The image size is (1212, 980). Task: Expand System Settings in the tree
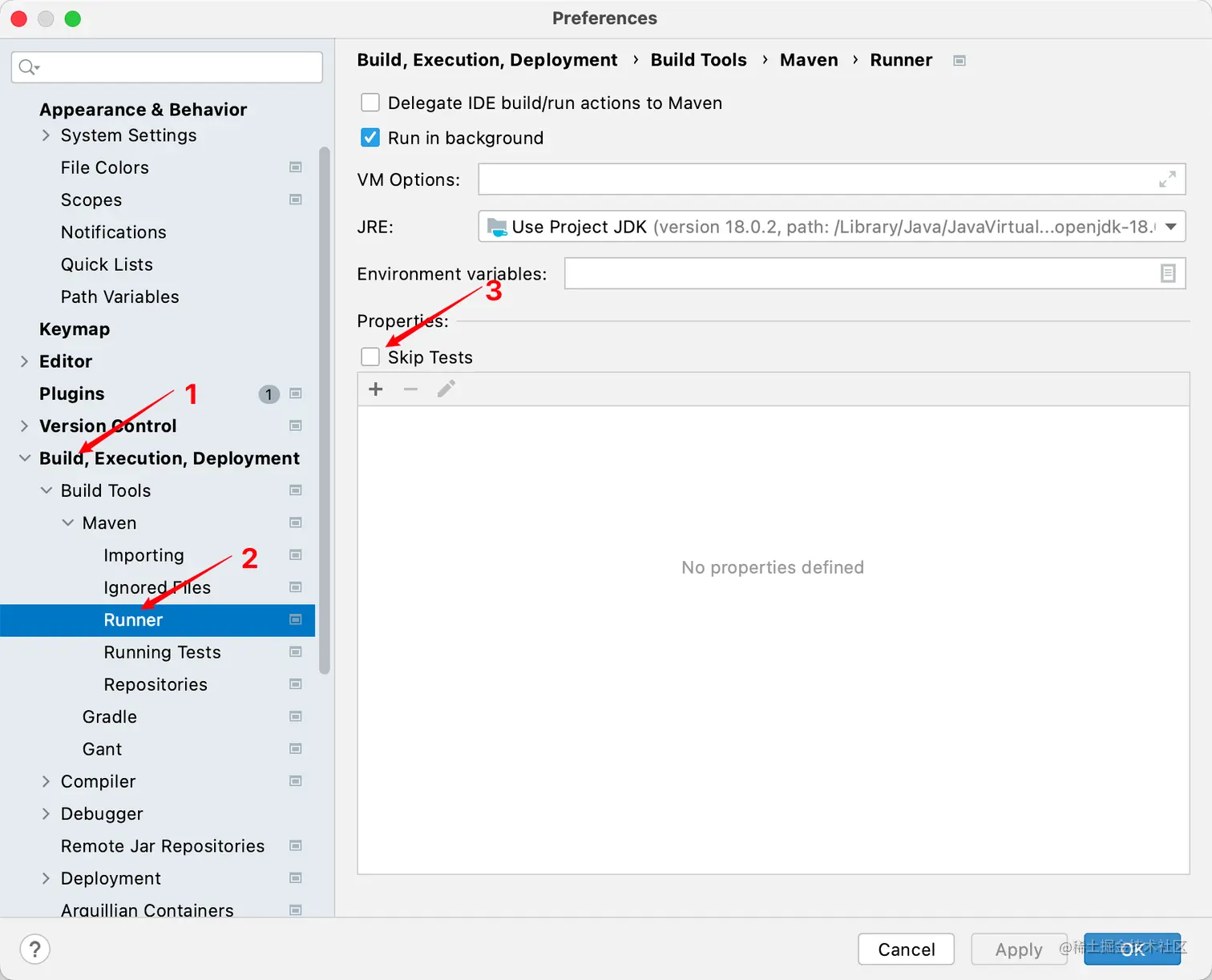click(46, 135)
